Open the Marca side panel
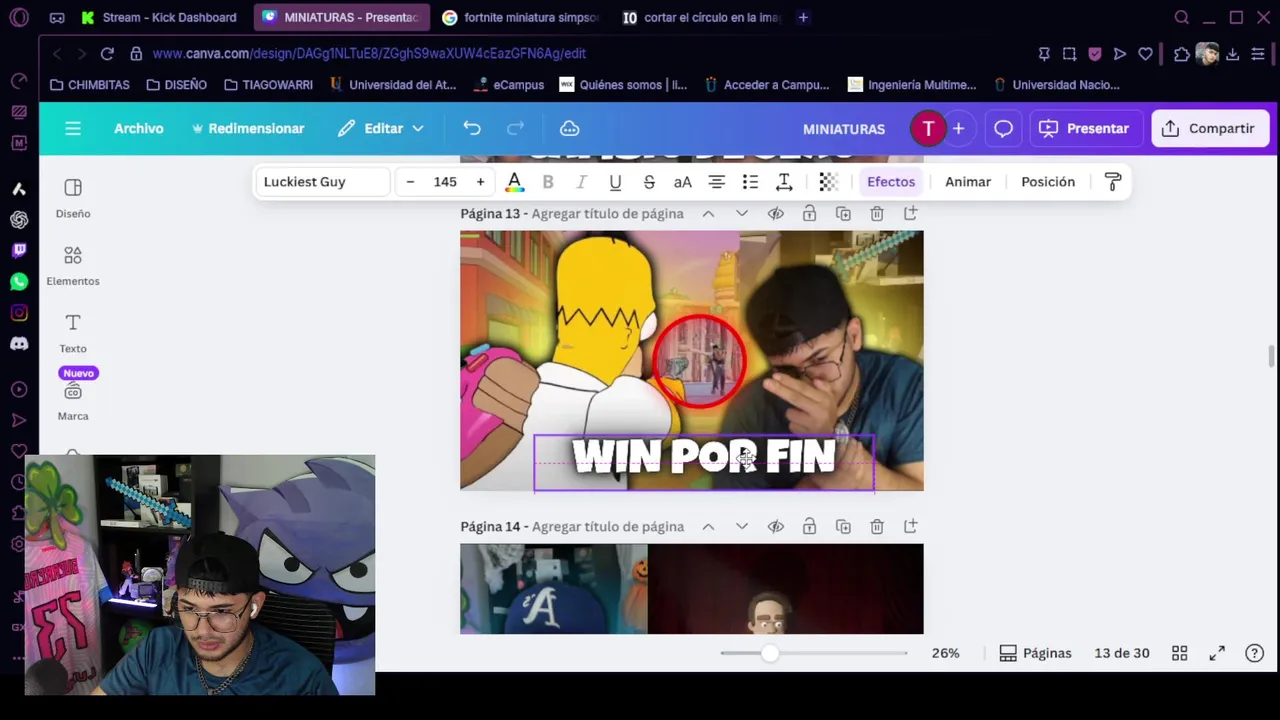This screenshot has width=1280, height=720. pos(73,401)
